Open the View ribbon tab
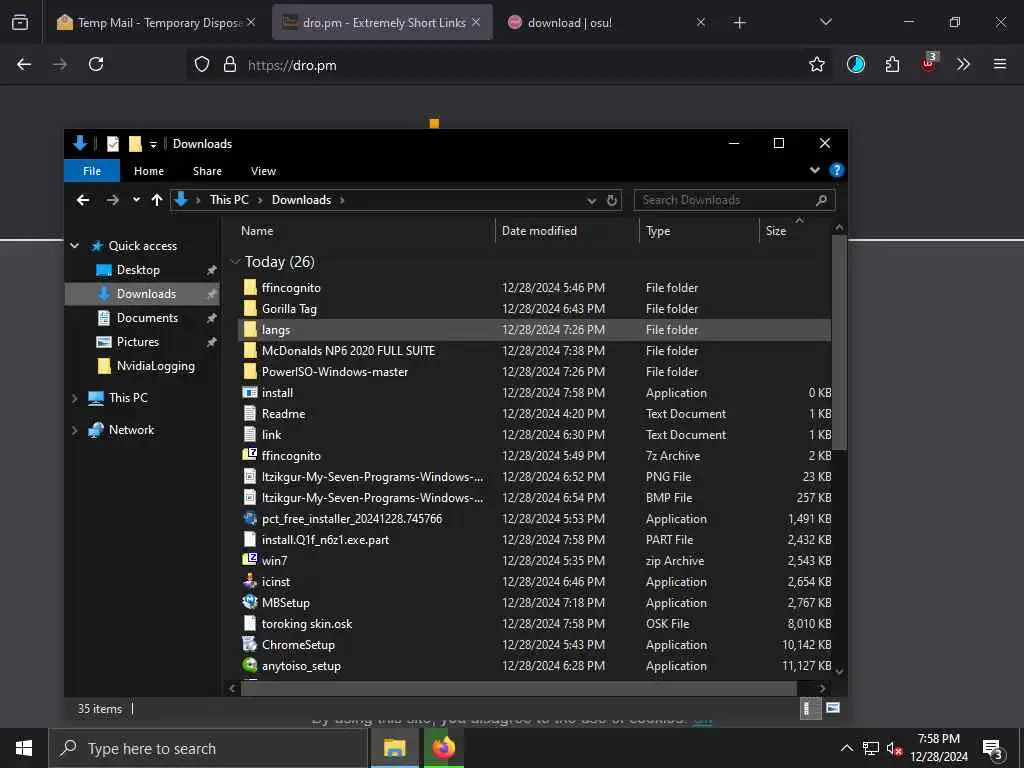 (263, 171)
